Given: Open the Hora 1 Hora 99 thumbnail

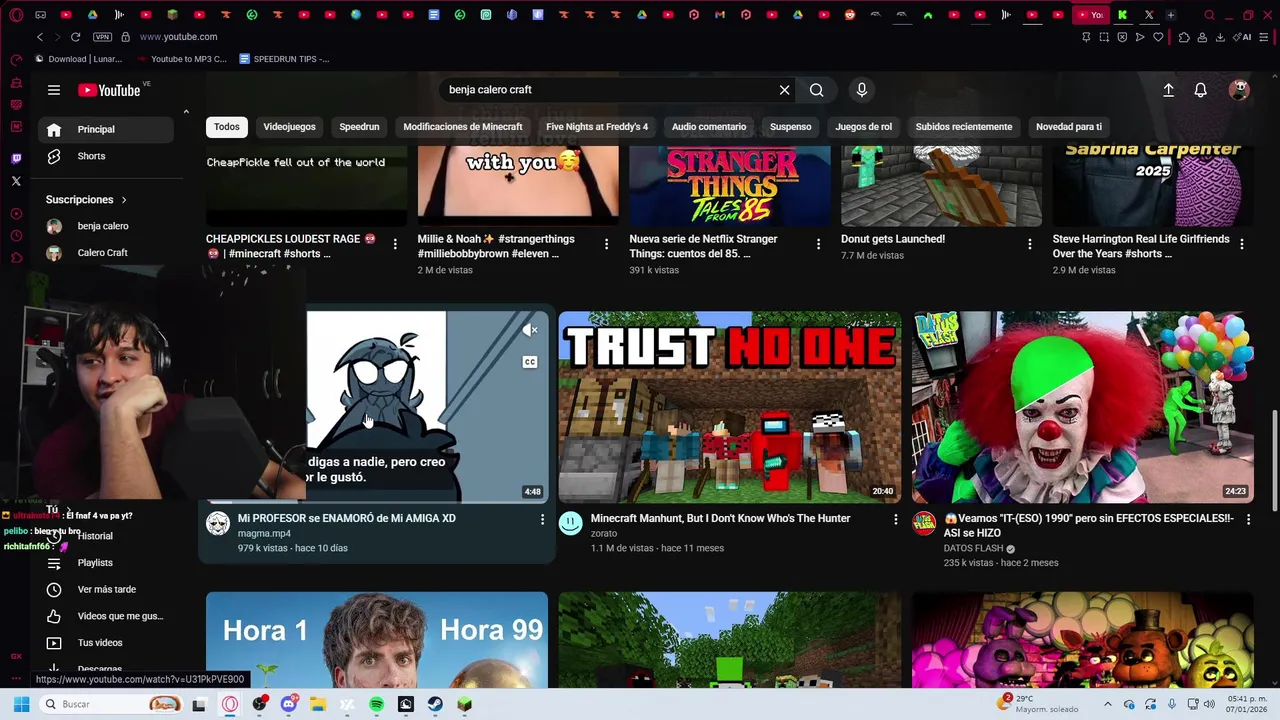Looking at the screenshot, I should tap(377, 640).
